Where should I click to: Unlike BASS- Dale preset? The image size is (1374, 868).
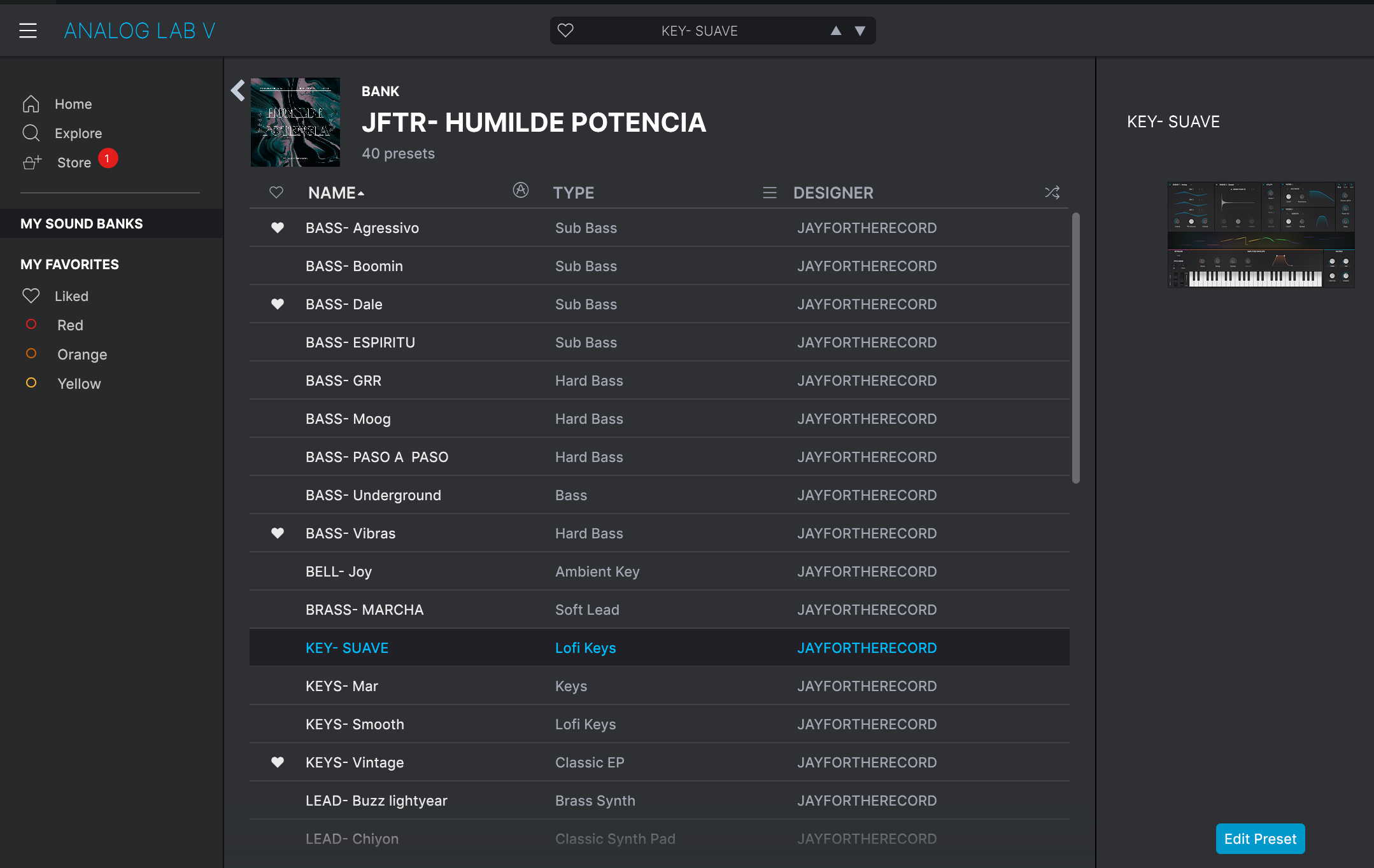277,304
